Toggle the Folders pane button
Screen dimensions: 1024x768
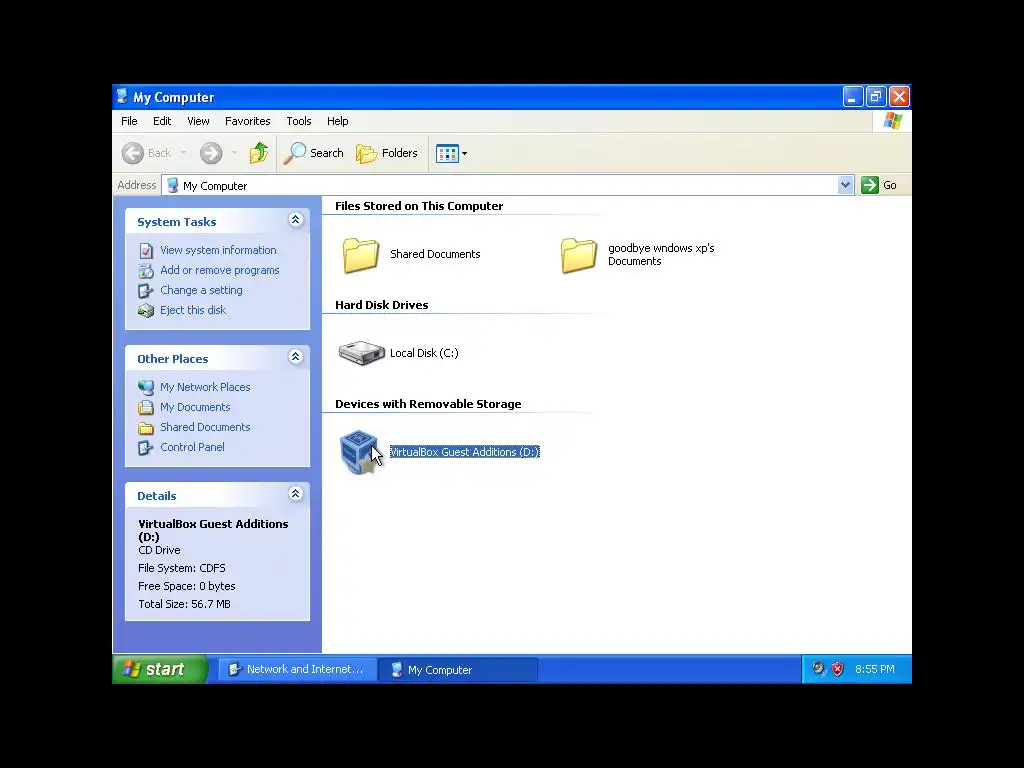(387, 153)
